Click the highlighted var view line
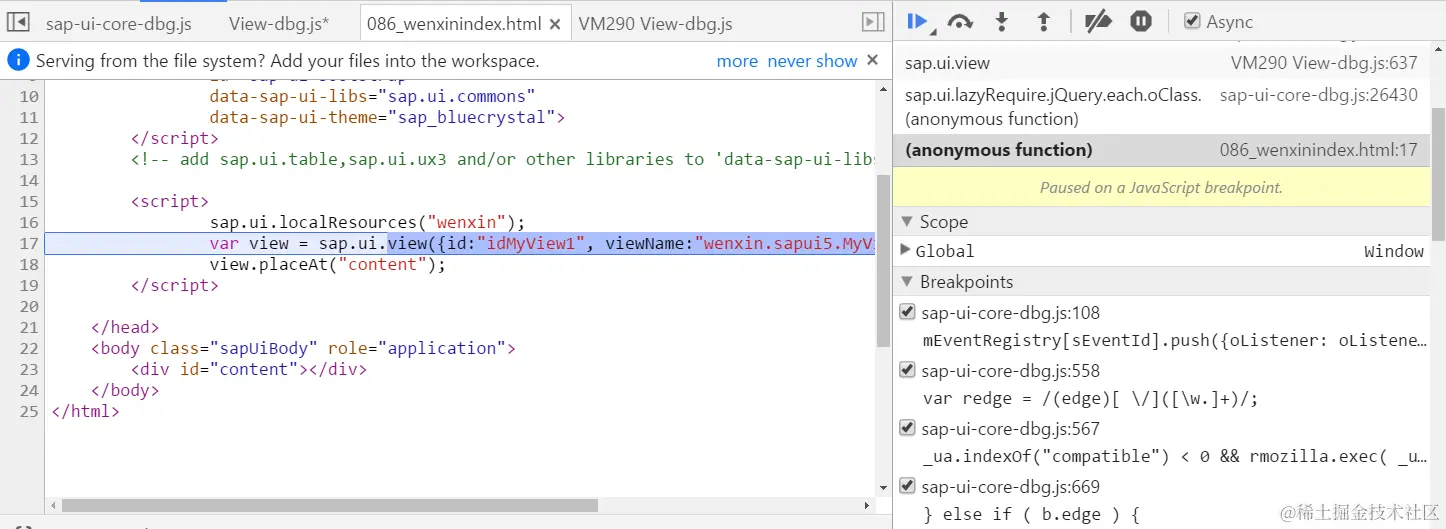The height and width of the screenshot is (529, 1446). pos(460,243)
